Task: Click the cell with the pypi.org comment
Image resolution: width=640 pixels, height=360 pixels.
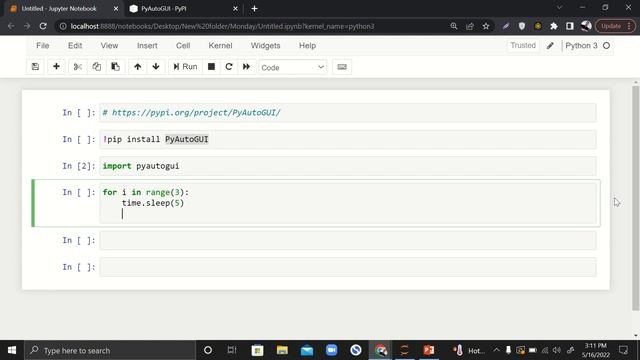Action: (x=348, y=113)
